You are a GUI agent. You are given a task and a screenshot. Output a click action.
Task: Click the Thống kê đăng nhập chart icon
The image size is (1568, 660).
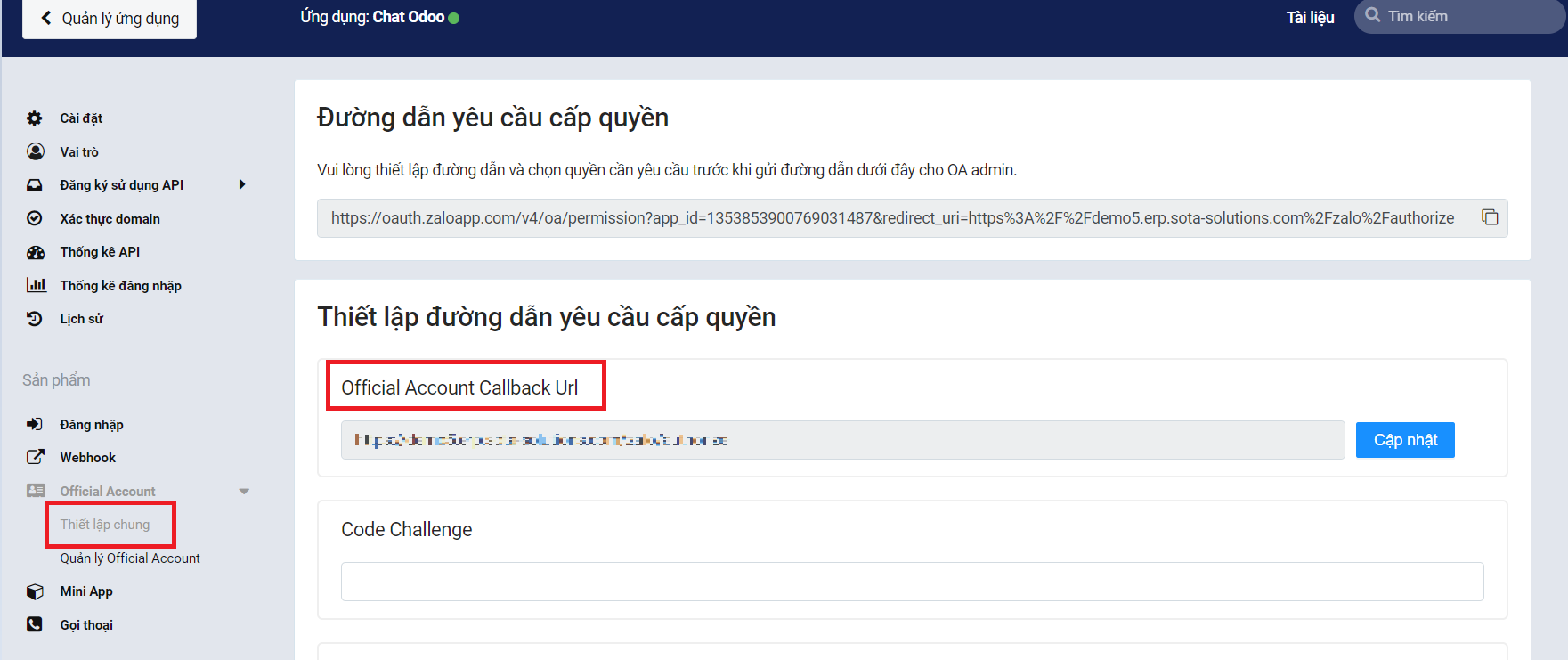(36, 285)
